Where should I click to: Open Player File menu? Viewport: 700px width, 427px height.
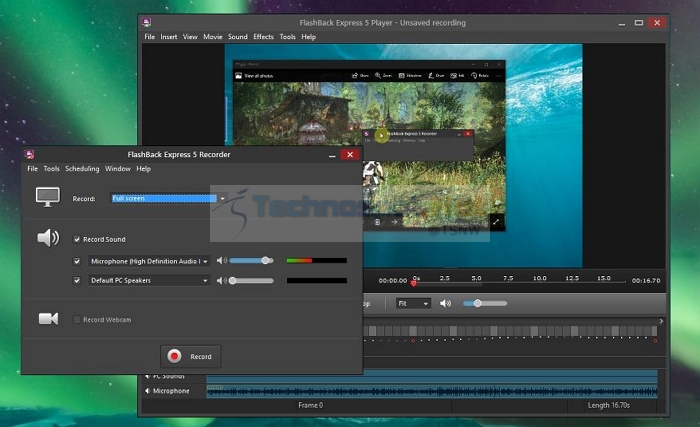point(150,37)
